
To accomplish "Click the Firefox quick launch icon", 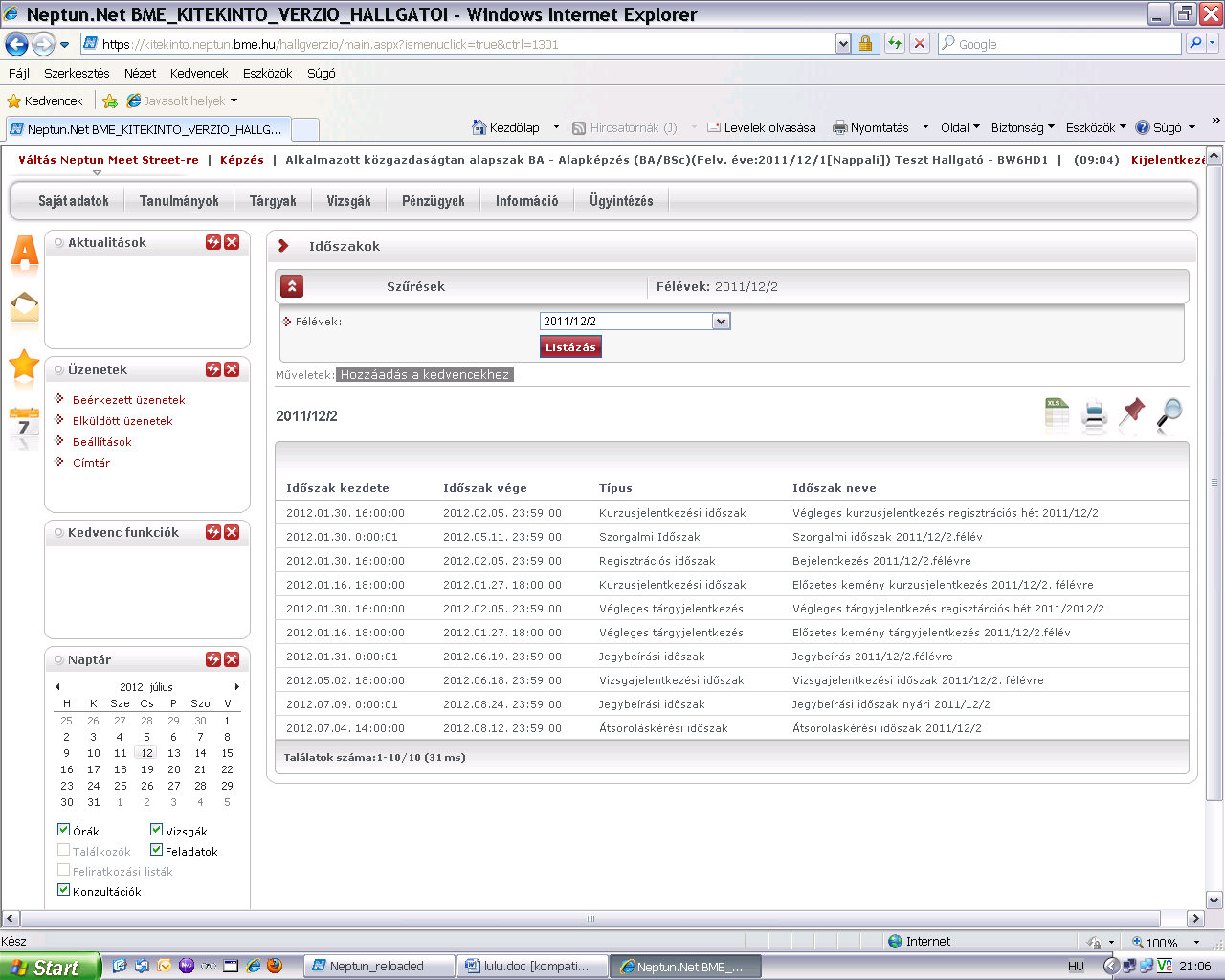I will click(x=275, y=966).
